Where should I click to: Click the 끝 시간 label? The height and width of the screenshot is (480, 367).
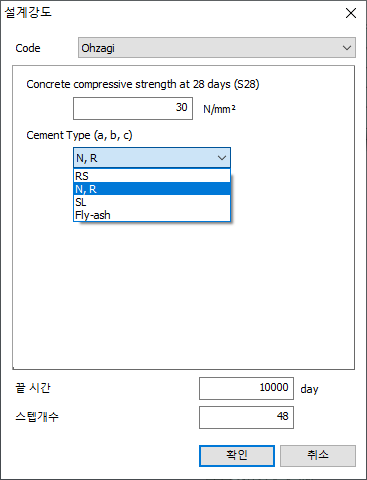[x=33, y=388]
